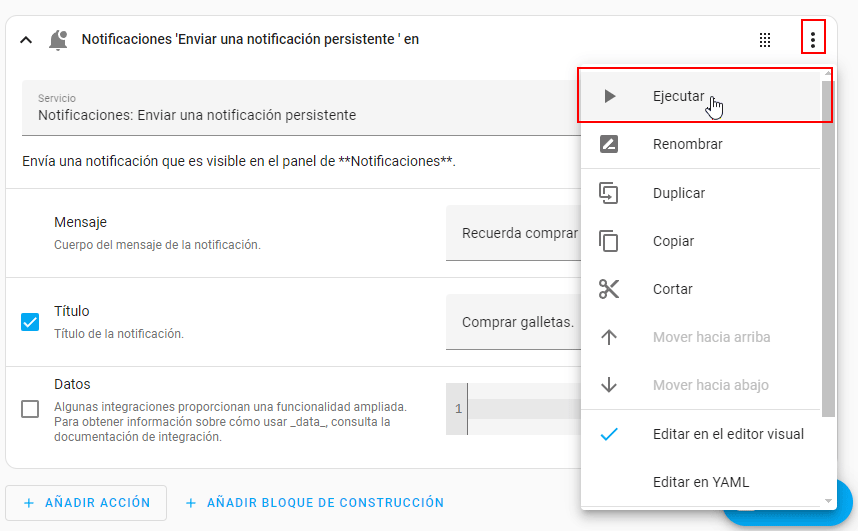Enable the Datos checkbox
Screen dimensions: 858x531
[30, 409]
